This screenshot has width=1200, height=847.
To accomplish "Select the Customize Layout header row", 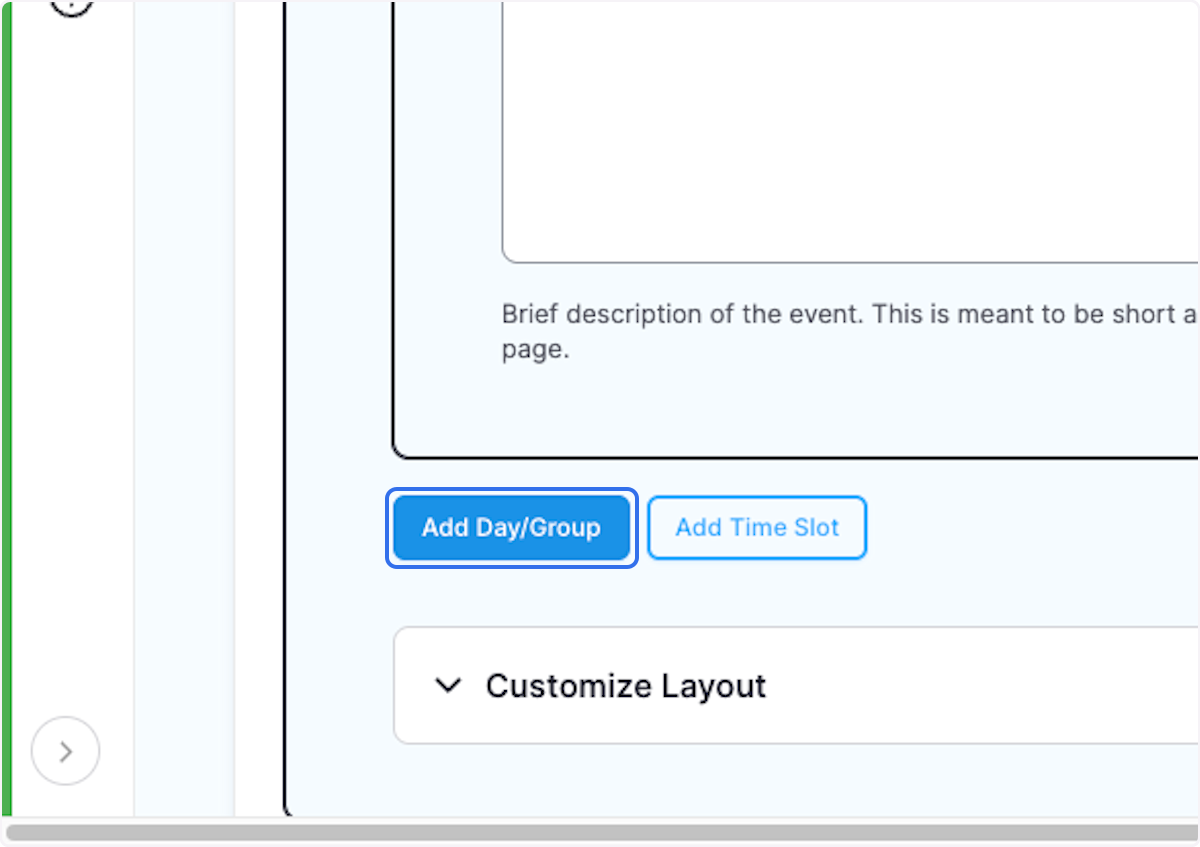I will pos(625,686).
